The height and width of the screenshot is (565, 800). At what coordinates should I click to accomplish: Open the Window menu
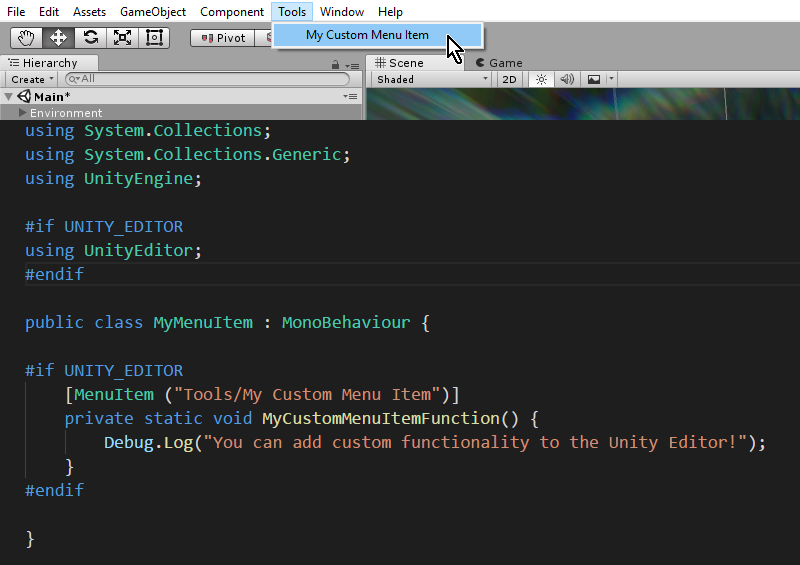[x=342, y=11]
